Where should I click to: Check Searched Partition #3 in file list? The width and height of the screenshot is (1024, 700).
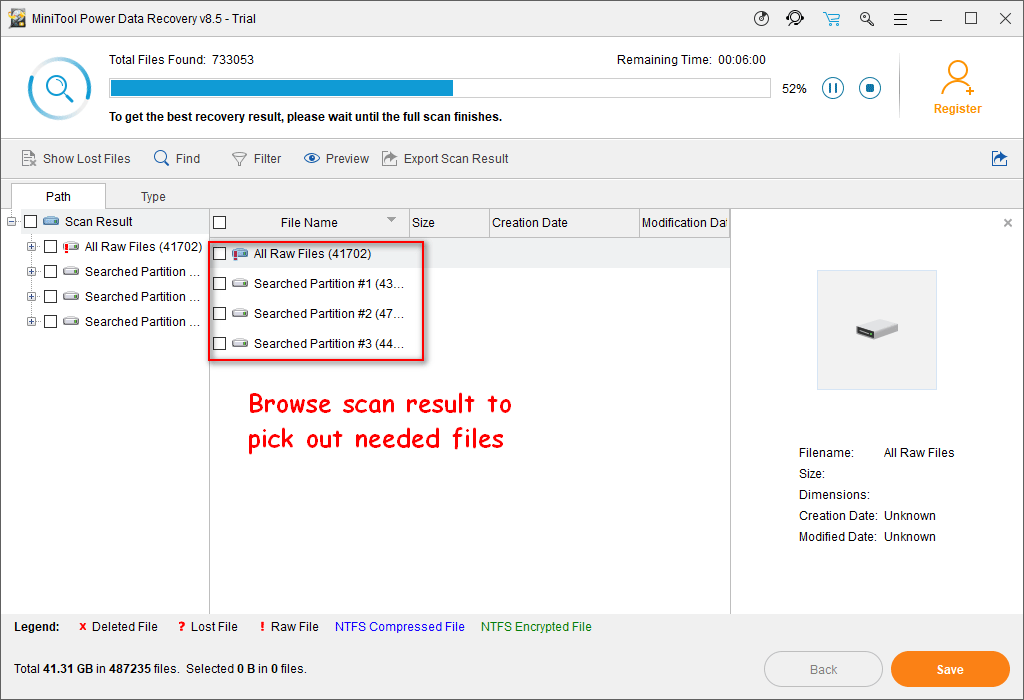220,343
